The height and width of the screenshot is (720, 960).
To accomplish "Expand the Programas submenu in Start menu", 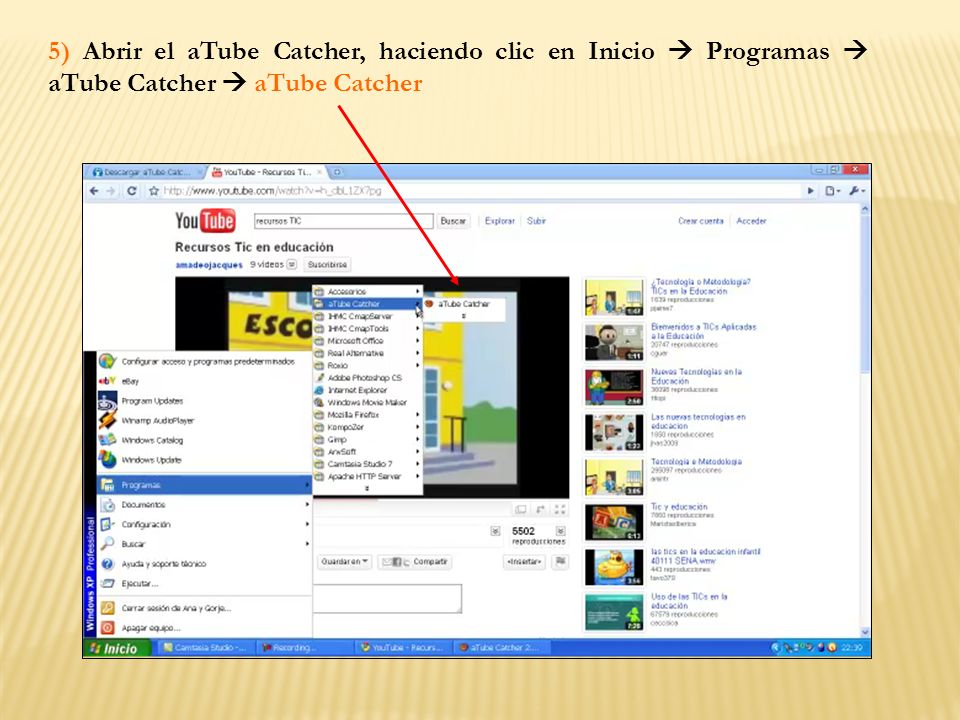I will click(x=204, y=485).
